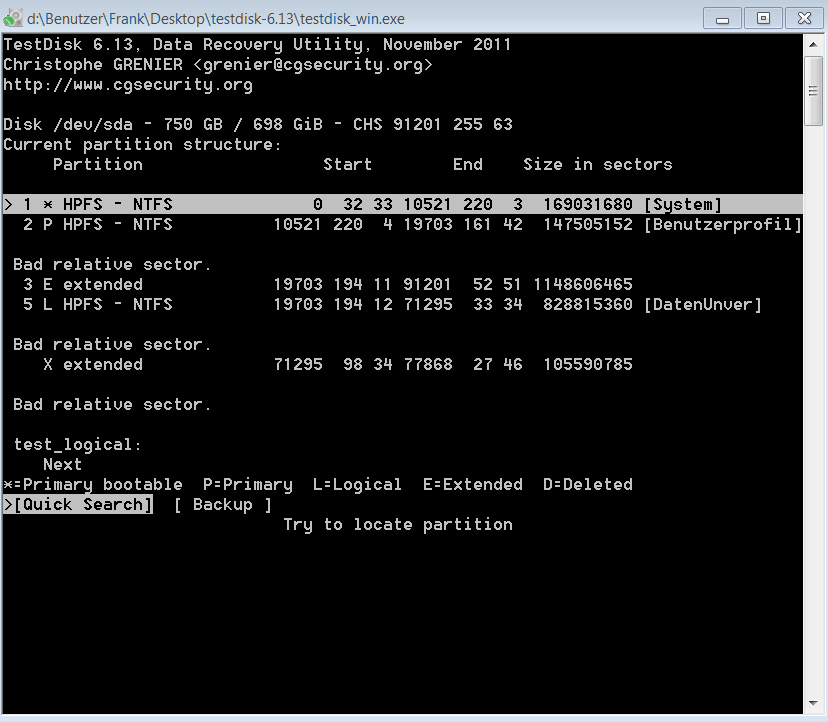
Task: Select the Backup option
Action: [223, 504]
